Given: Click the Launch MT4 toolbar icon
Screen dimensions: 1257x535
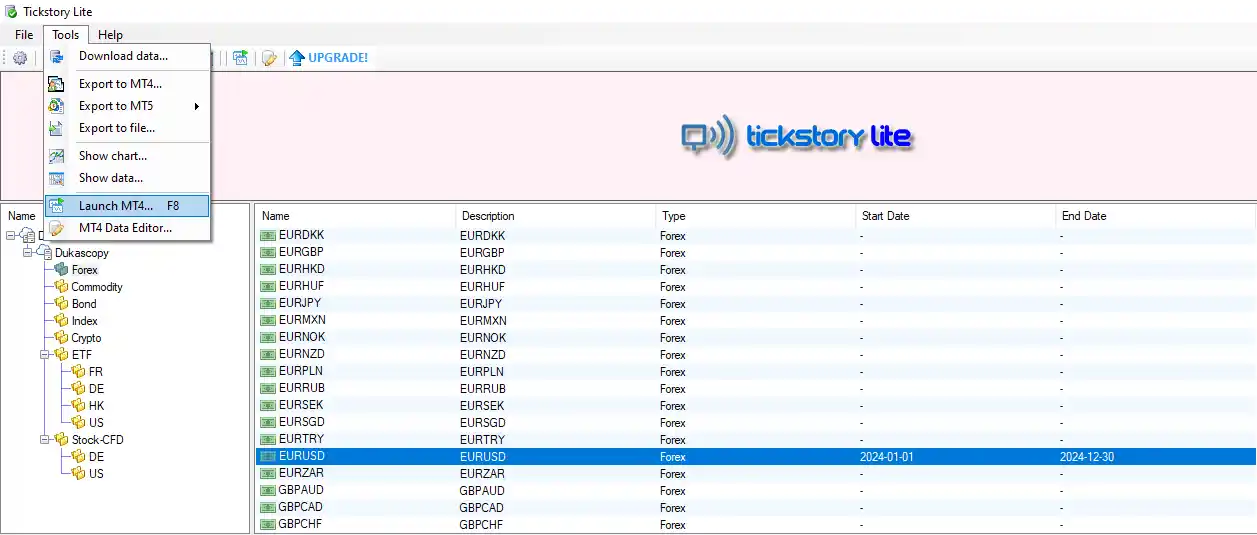Looking at the screenshot, I should [x=240, y=58].
